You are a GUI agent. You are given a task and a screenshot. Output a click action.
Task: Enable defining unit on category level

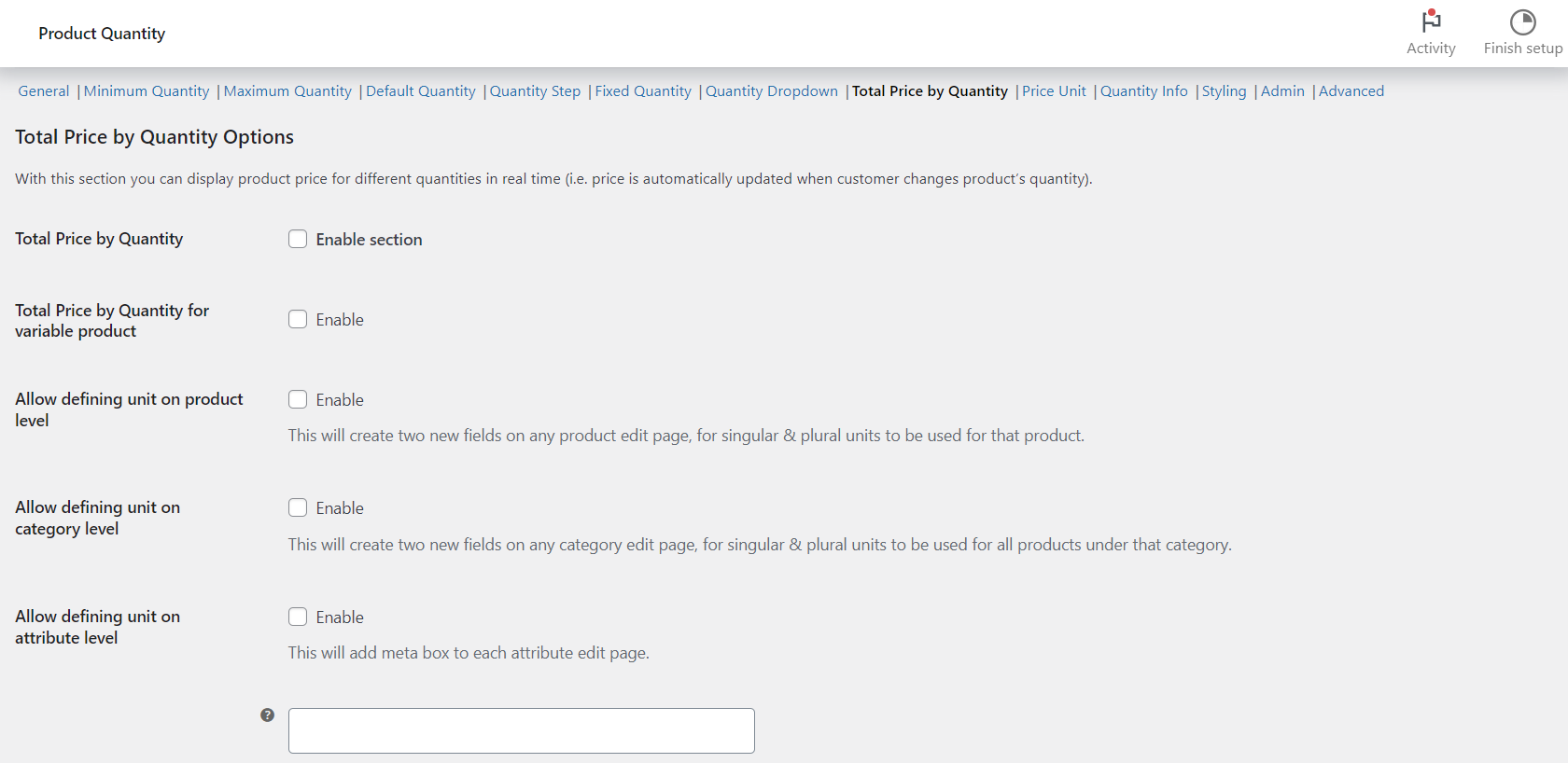(x=297, y=507)
